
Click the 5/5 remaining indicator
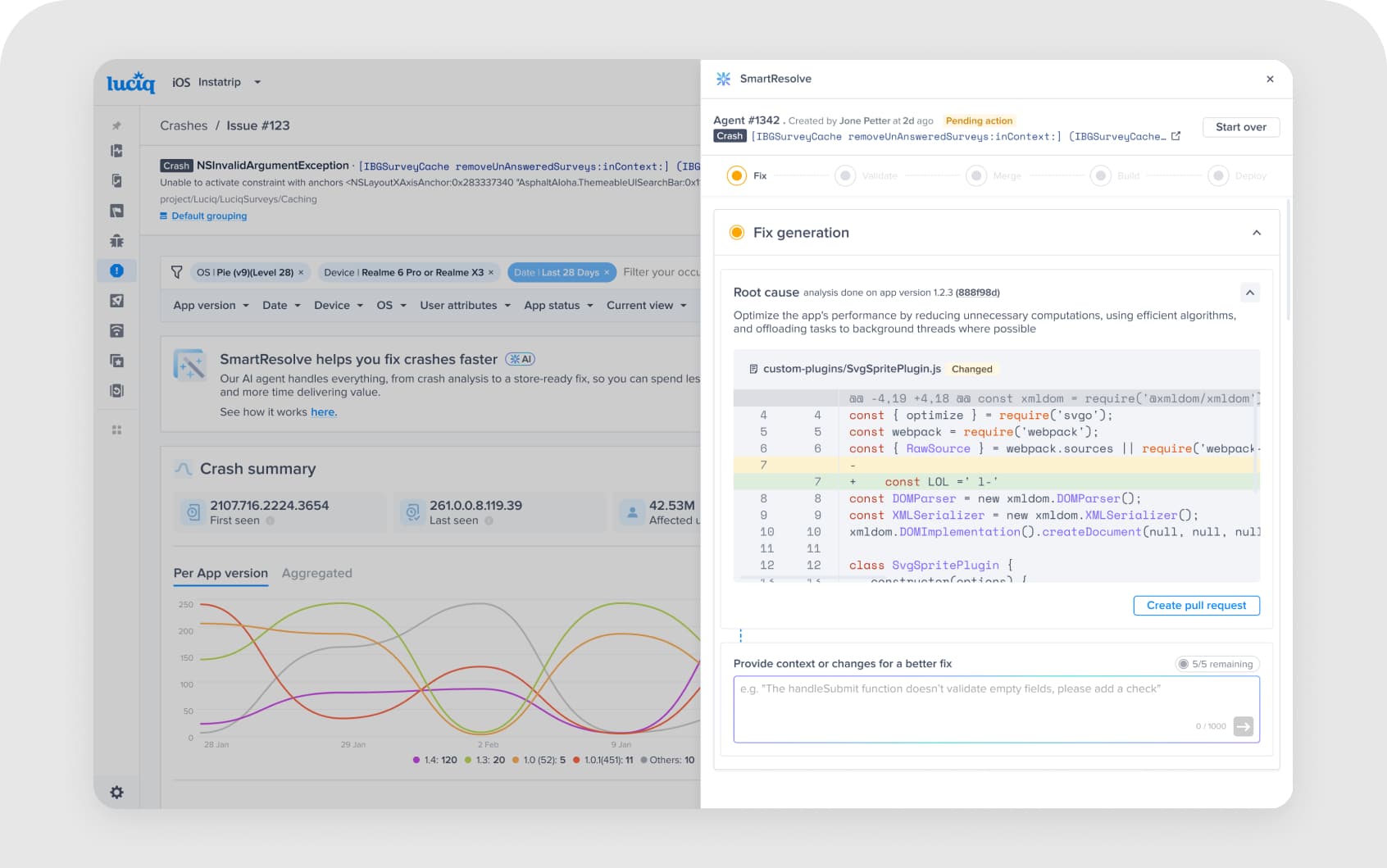1217,664
